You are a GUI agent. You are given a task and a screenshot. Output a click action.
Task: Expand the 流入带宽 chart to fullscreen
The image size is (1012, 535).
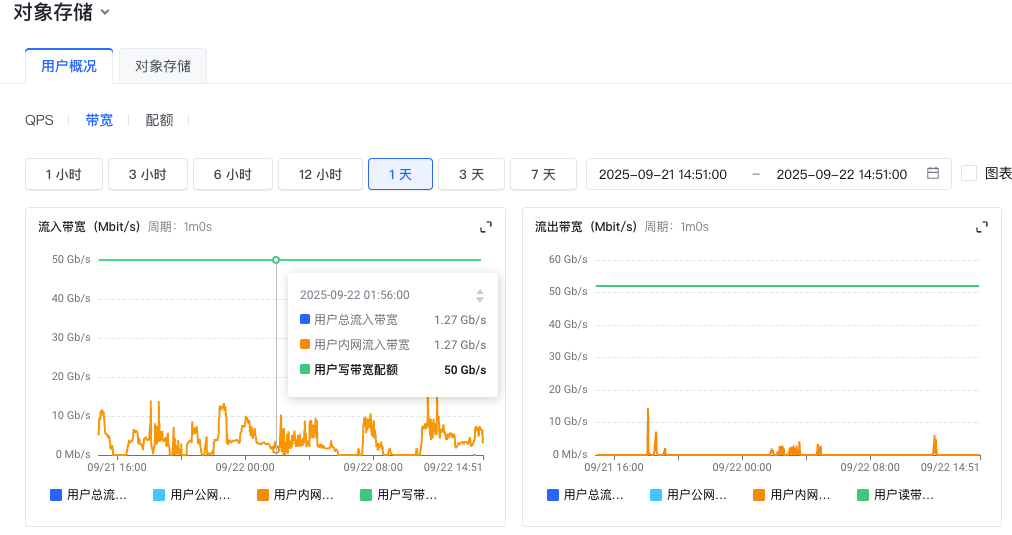[486, 227]
